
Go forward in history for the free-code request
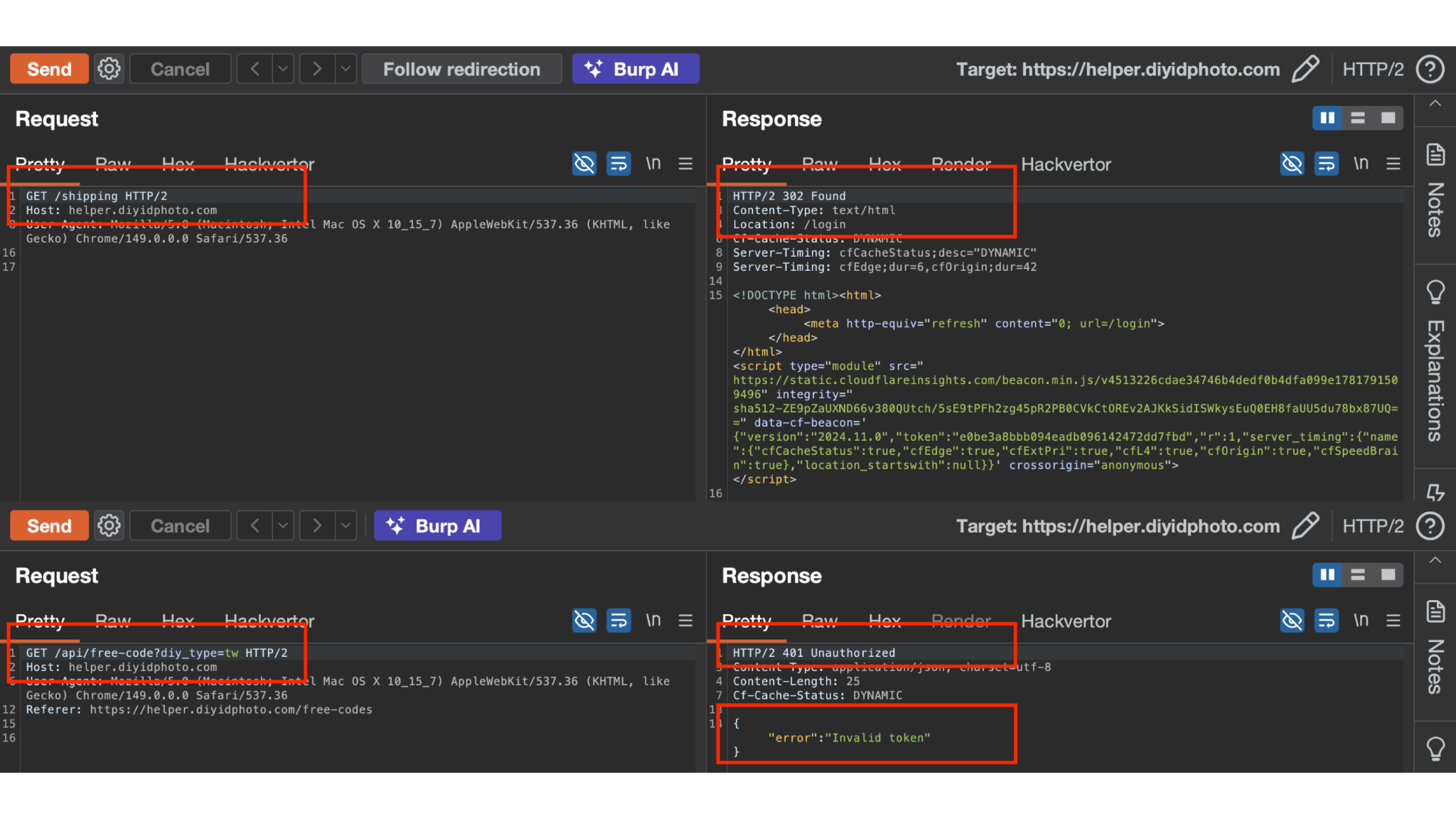317,526
